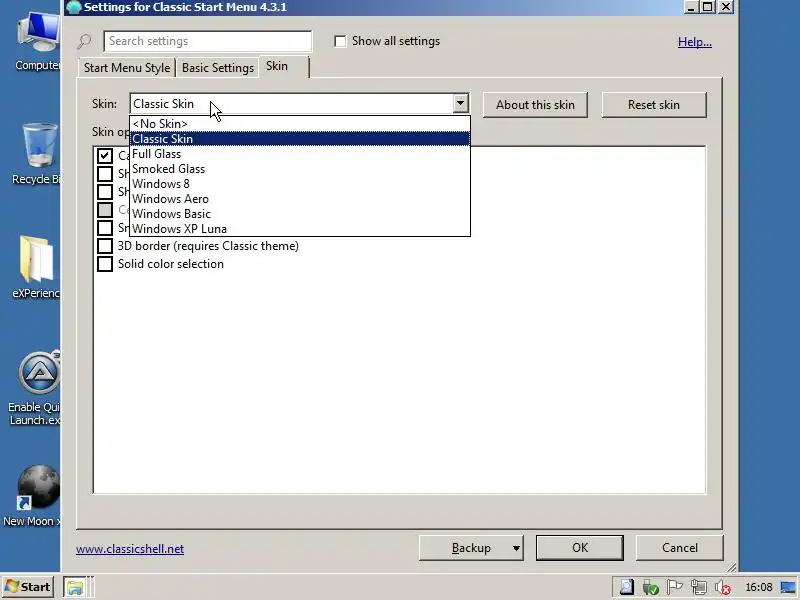Uncheck the first checked skin option checkbox
Screen dimensions: 800x600
coord(105,156)
